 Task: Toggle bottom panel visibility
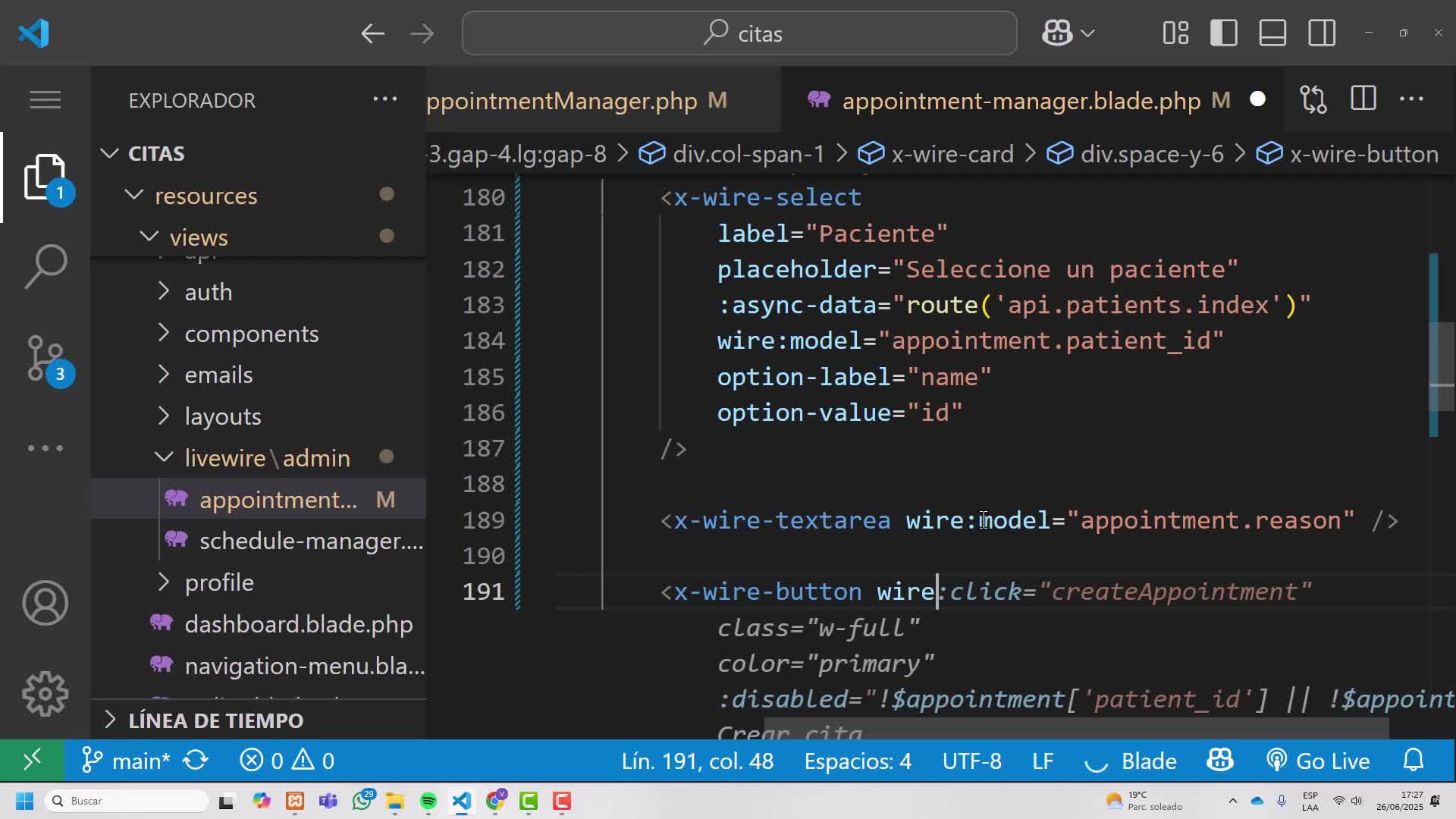click(1272, 33)
